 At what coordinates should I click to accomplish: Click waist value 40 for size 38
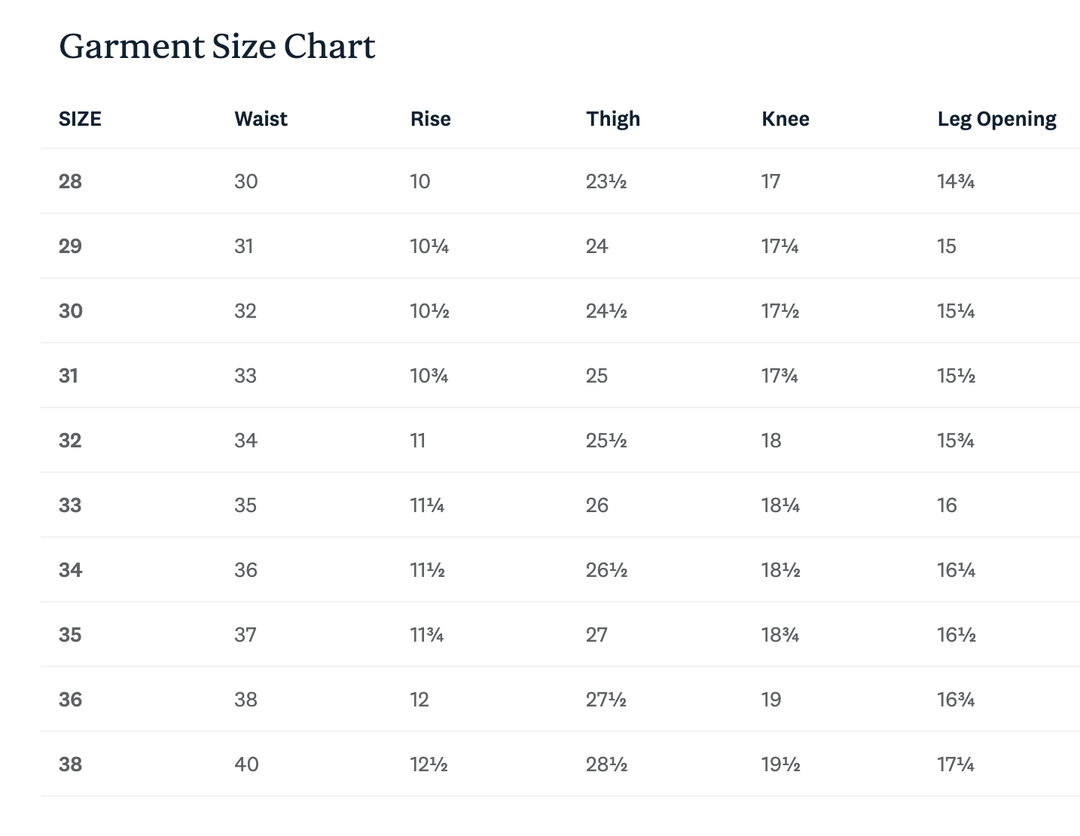[247, 764]
